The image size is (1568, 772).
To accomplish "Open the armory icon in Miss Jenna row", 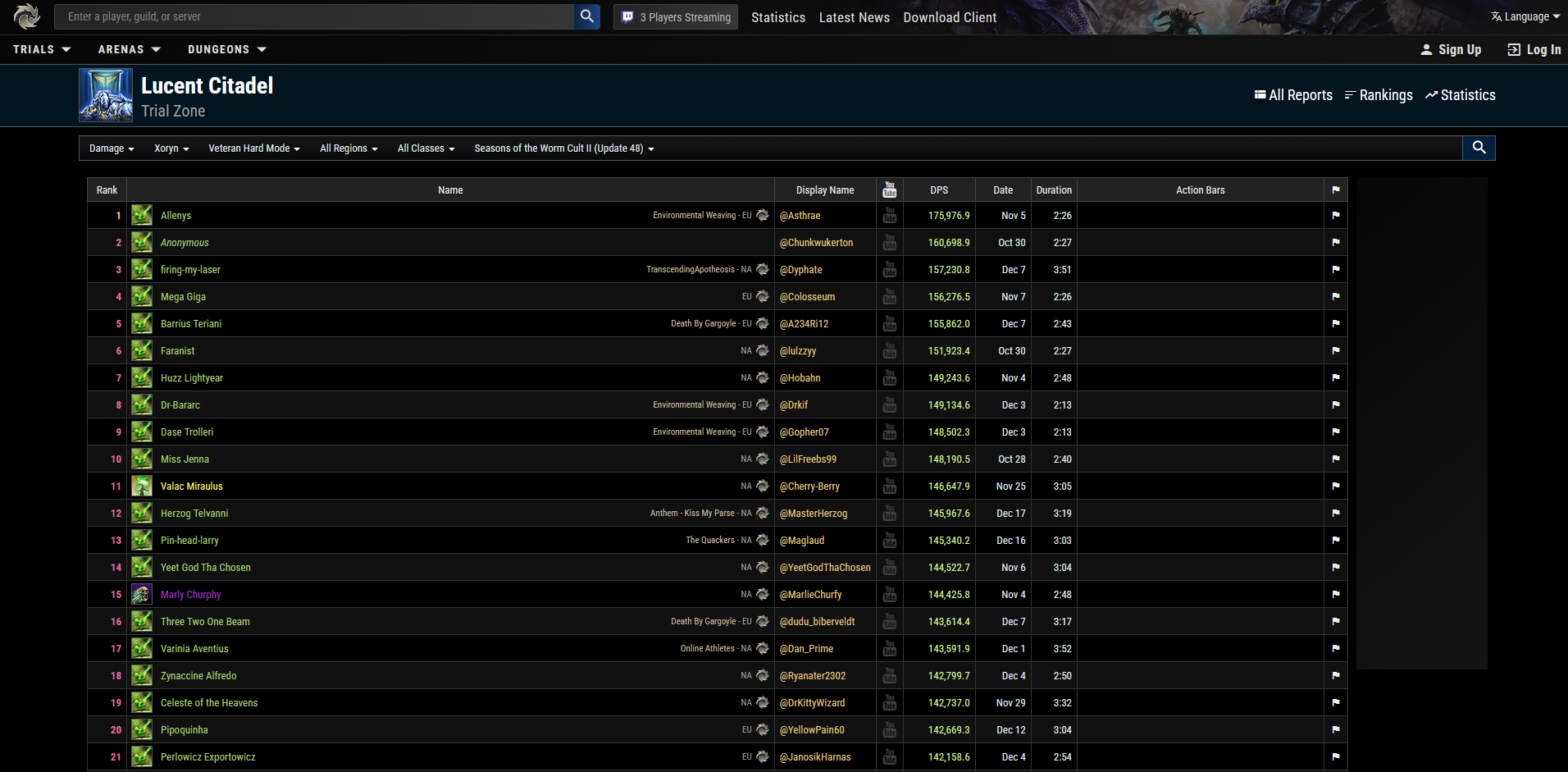I will pos(763,459).
